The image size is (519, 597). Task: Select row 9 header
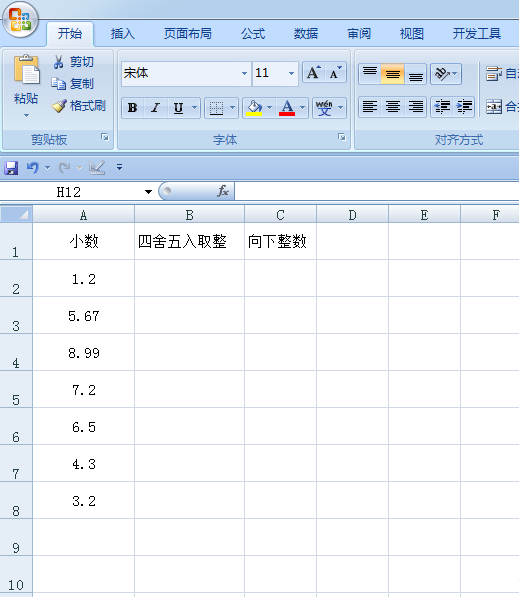pyautogui.click(x=16, y=537)
